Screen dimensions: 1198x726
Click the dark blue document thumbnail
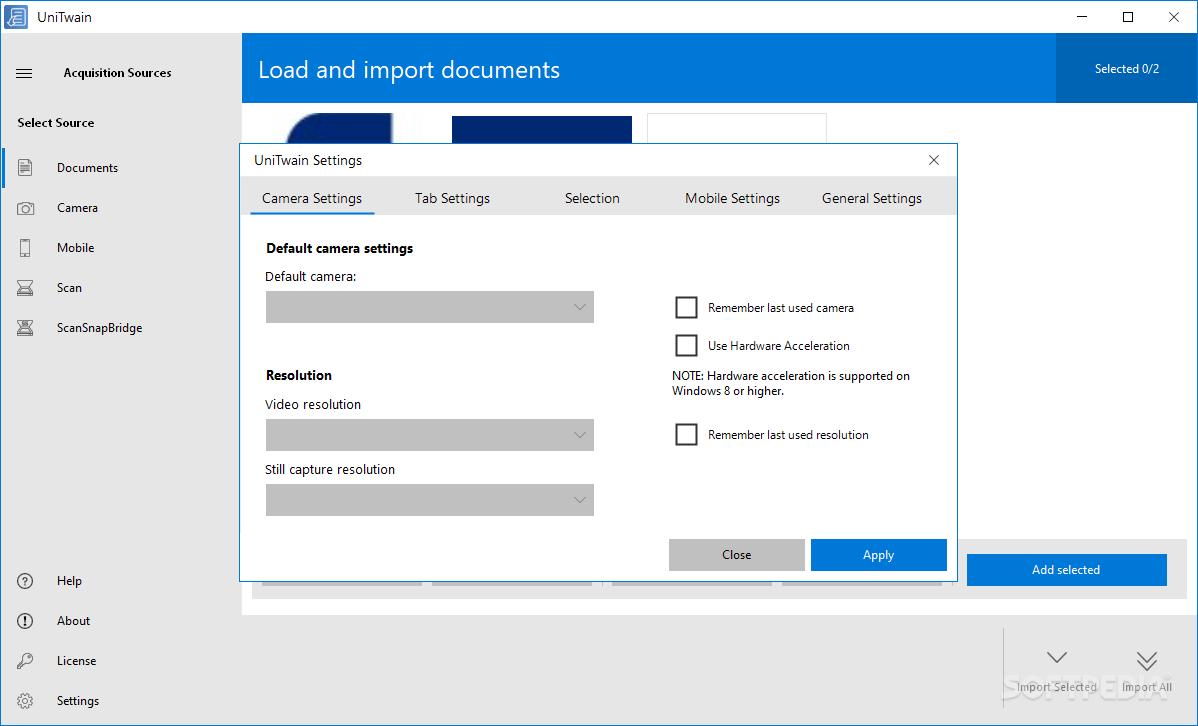(x=542, y=130)
